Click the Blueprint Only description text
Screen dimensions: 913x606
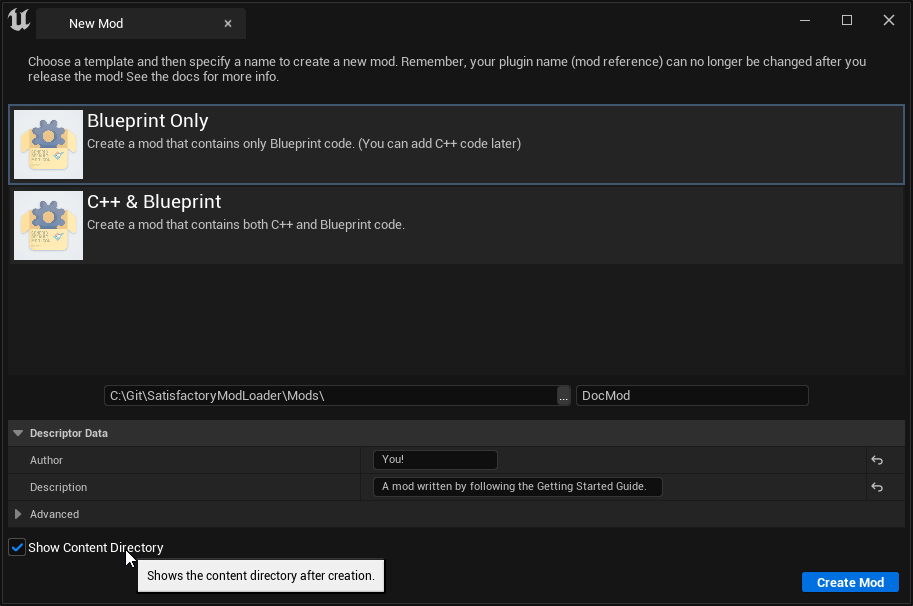click(x=304, y=144)
